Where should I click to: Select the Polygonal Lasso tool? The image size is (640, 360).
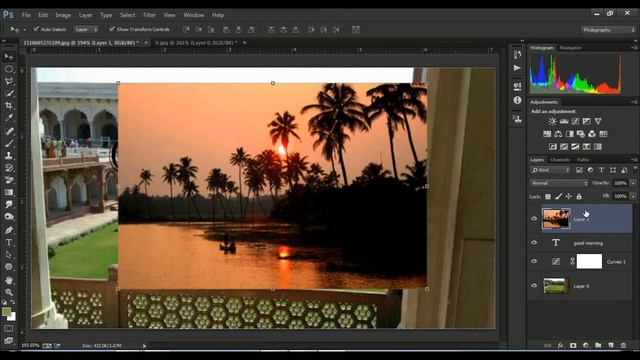[9, 81]
